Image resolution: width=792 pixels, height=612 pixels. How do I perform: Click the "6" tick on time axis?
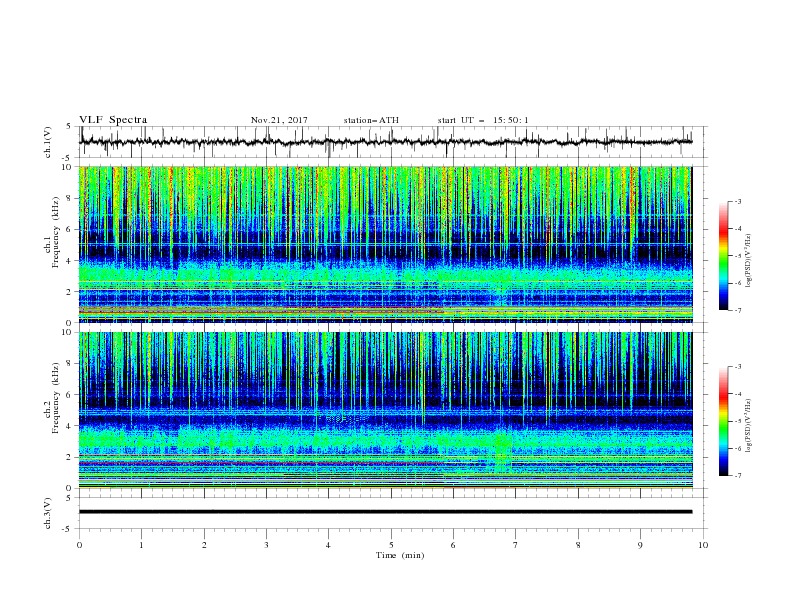point(453,545)
